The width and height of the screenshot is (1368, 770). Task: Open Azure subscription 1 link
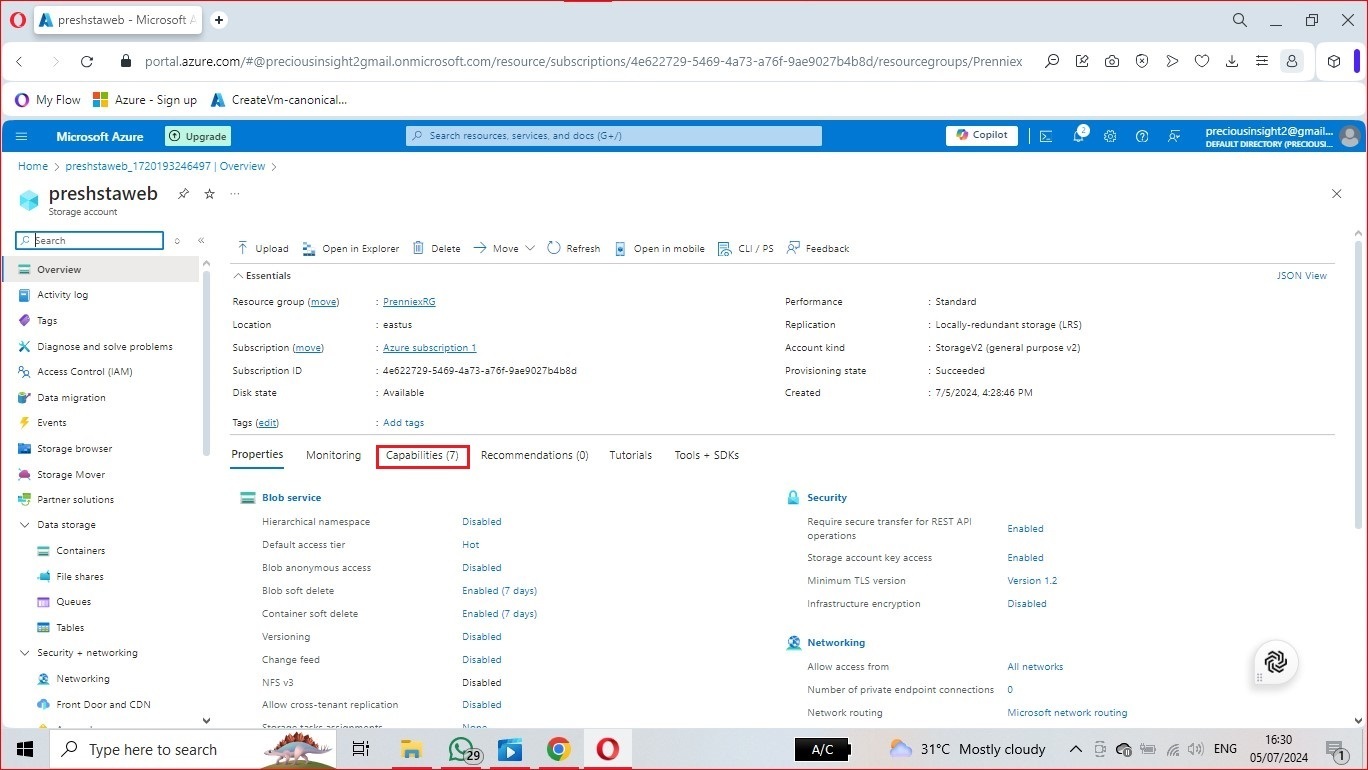click(430, 348)
